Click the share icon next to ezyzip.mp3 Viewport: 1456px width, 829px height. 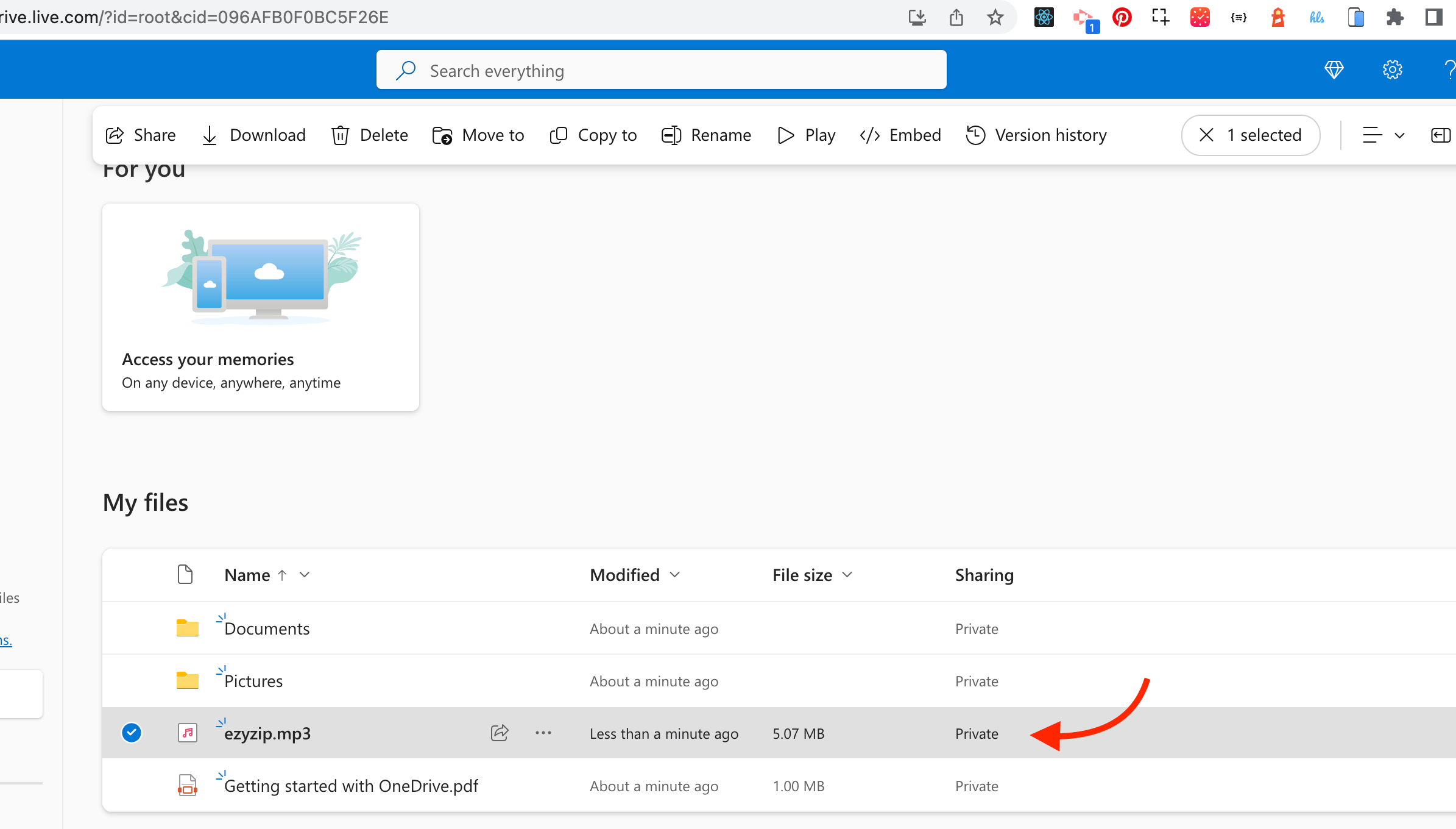[500, 733]
